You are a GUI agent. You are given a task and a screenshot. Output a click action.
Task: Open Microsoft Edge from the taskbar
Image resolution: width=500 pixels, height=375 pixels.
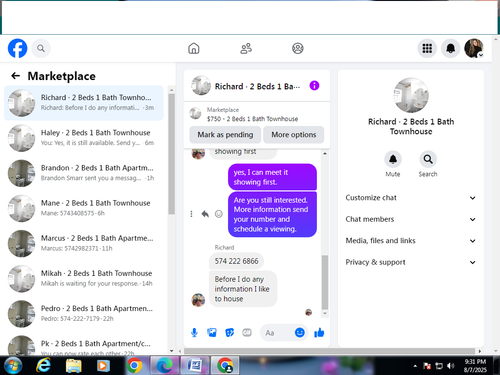click(x=164, y=366)
